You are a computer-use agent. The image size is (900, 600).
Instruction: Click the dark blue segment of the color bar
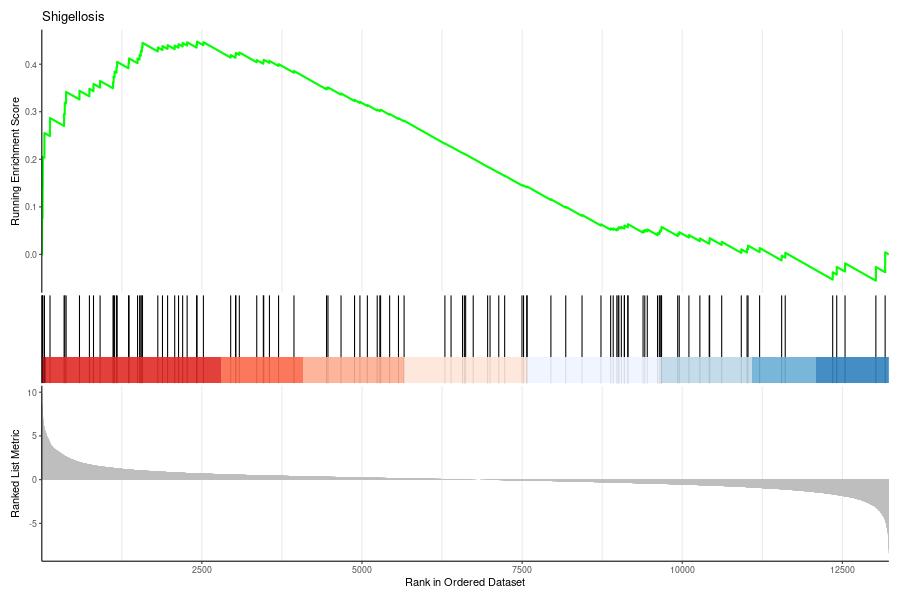852,370
